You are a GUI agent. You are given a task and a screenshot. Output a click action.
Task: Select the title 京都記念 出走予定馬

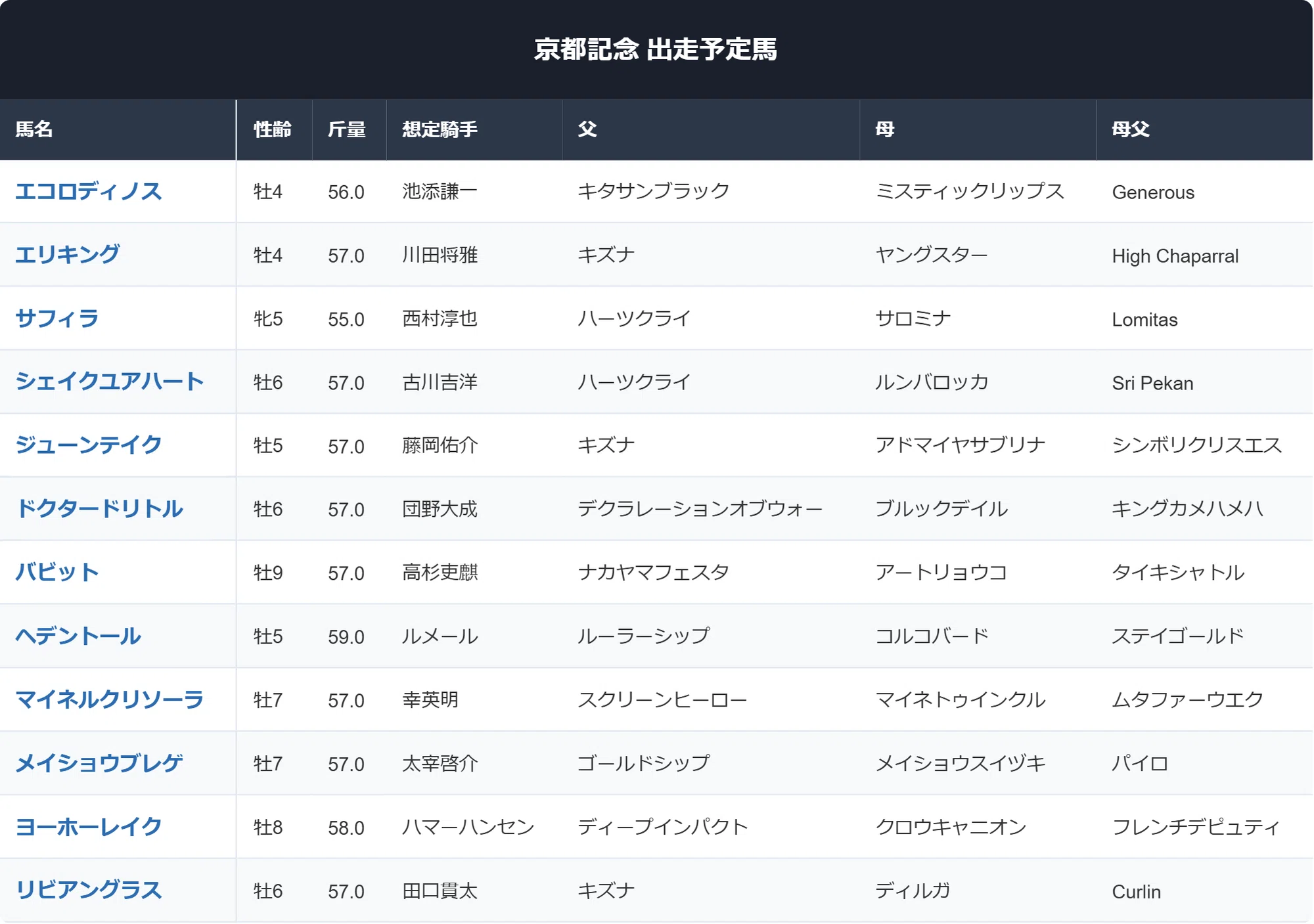[x=656, y=49]
